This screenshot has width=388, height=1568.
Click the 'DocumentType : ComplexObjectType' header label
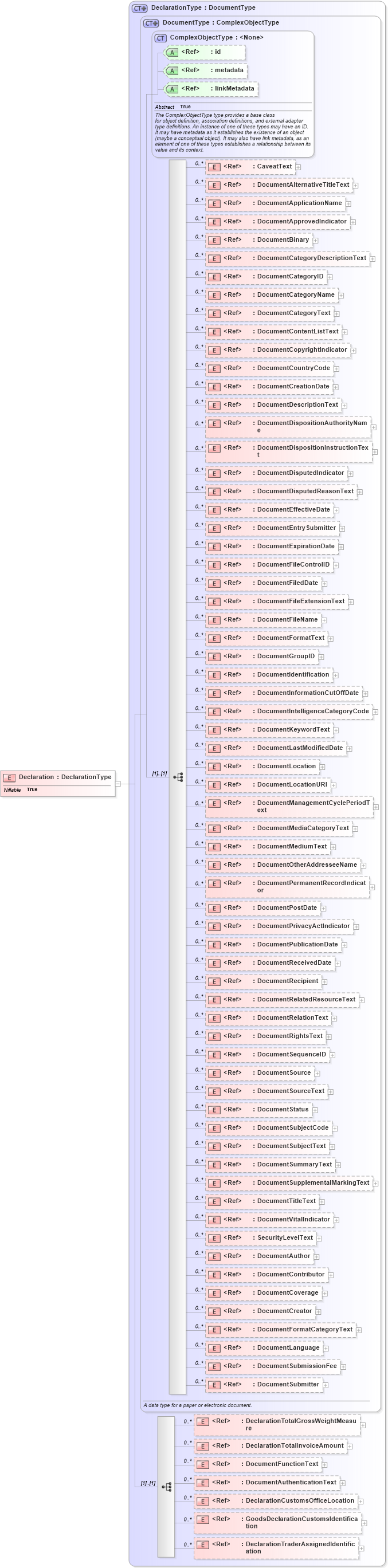(x=221, y=22)
